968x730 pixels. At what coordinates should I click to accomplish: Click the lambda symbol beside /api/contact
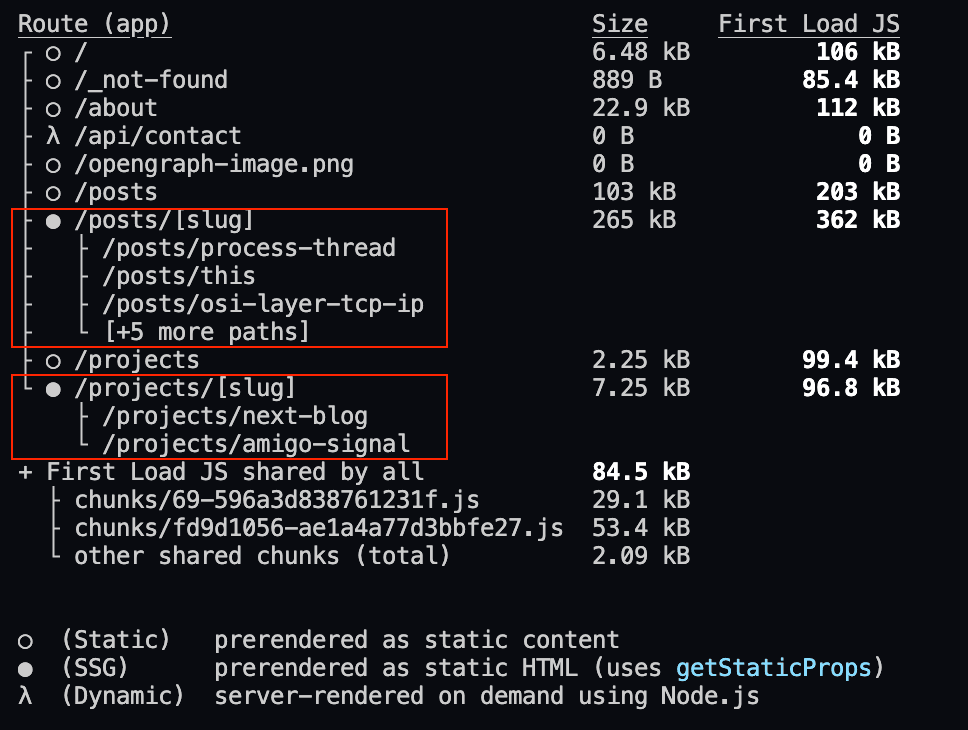point(53,136)
